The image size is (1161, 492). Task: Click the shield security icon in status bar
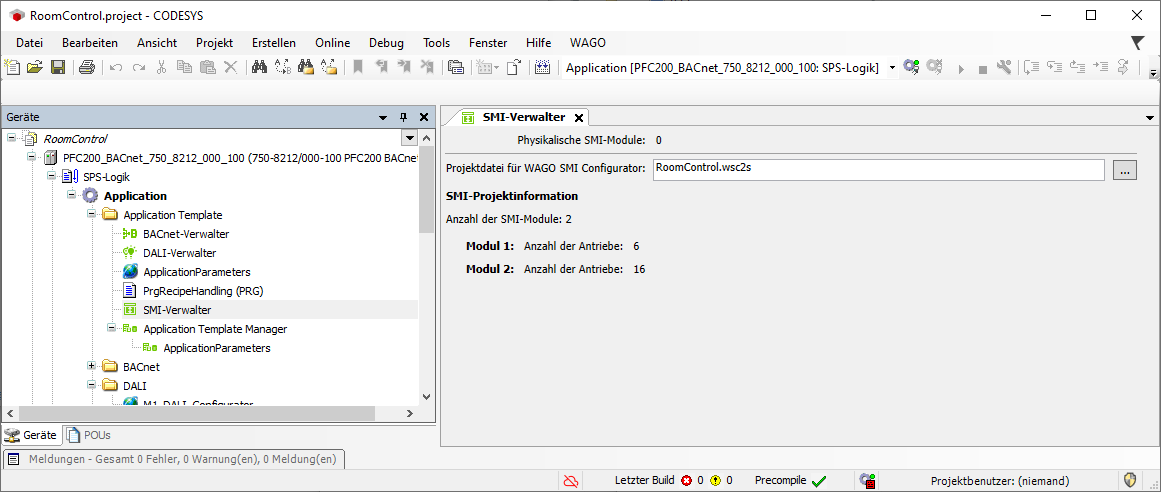click(1130, 480)
